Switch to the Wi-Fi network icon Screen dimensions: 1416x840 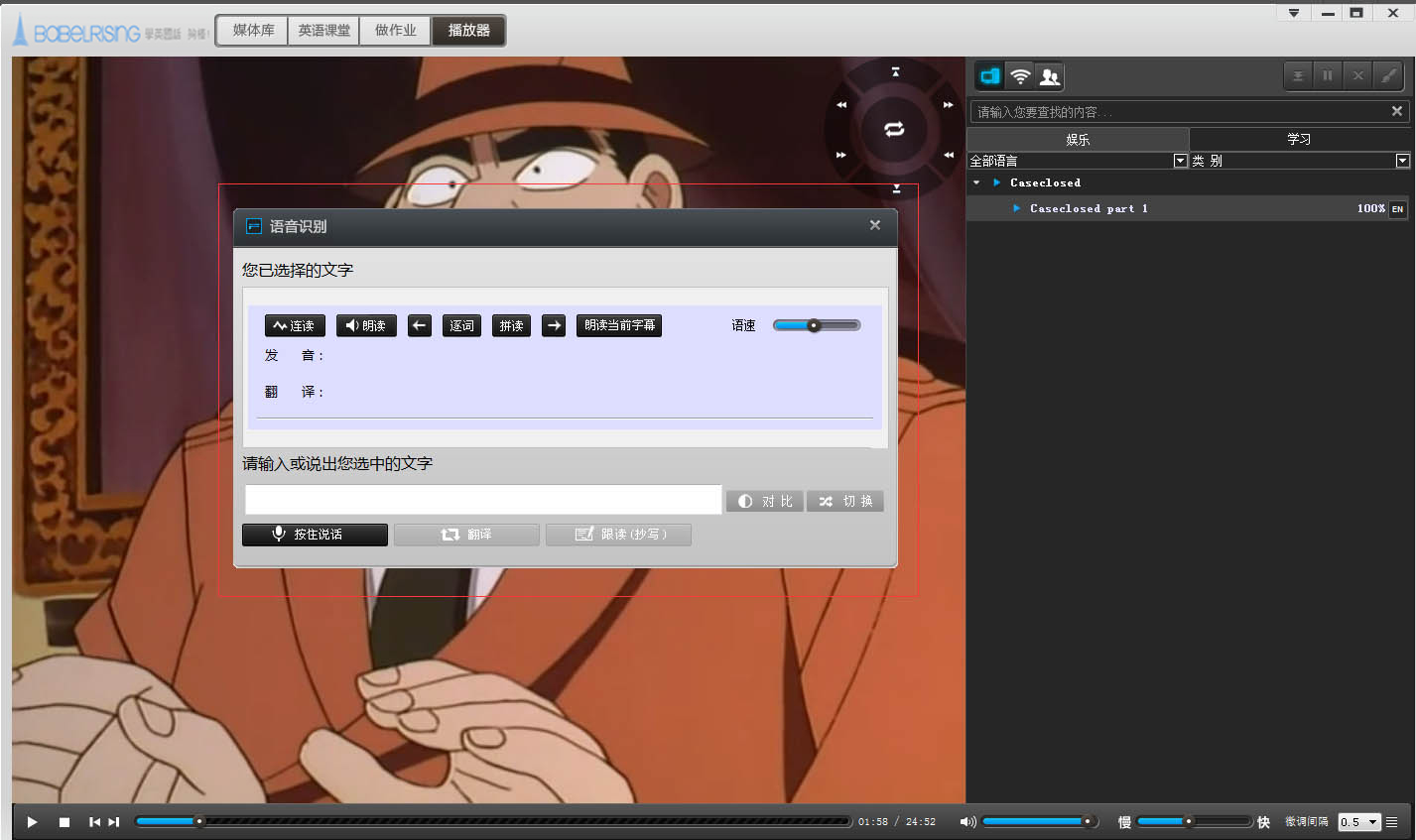1019,76
